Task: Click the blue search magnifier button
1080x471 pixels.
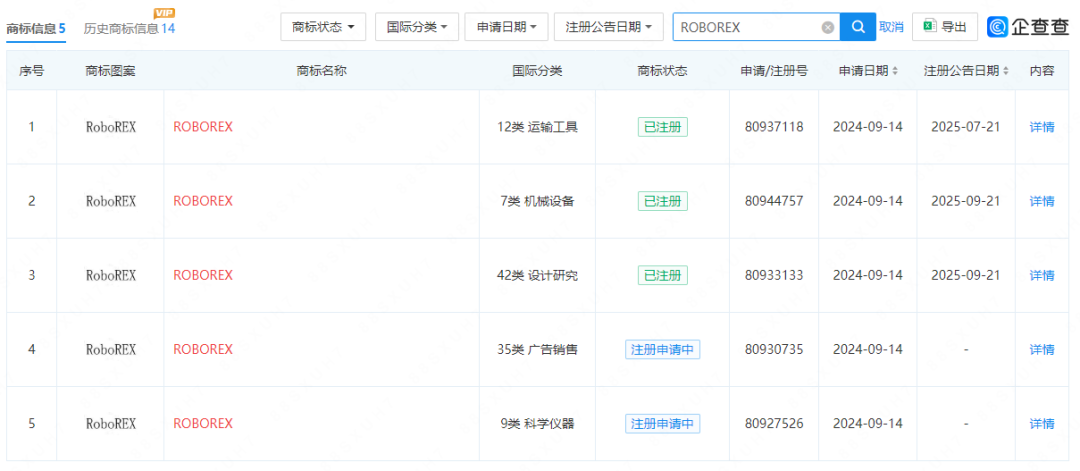Action: tap(858, 27)
